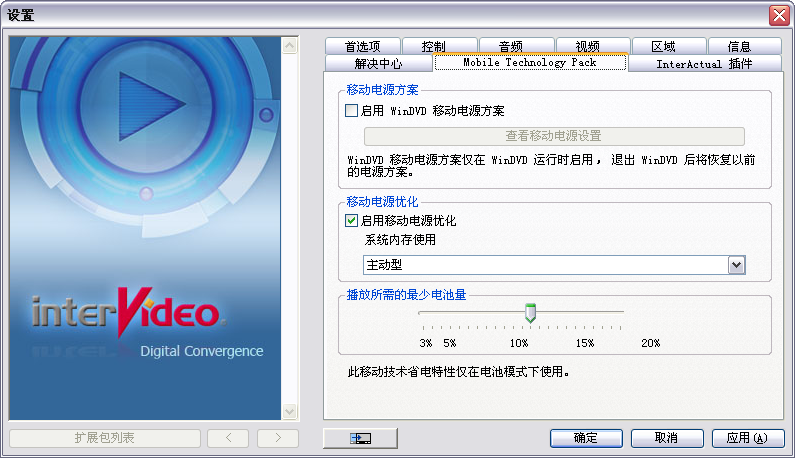
Task: Uncheck 启用移动电源优化 checkbox
Action: point(351,220)
